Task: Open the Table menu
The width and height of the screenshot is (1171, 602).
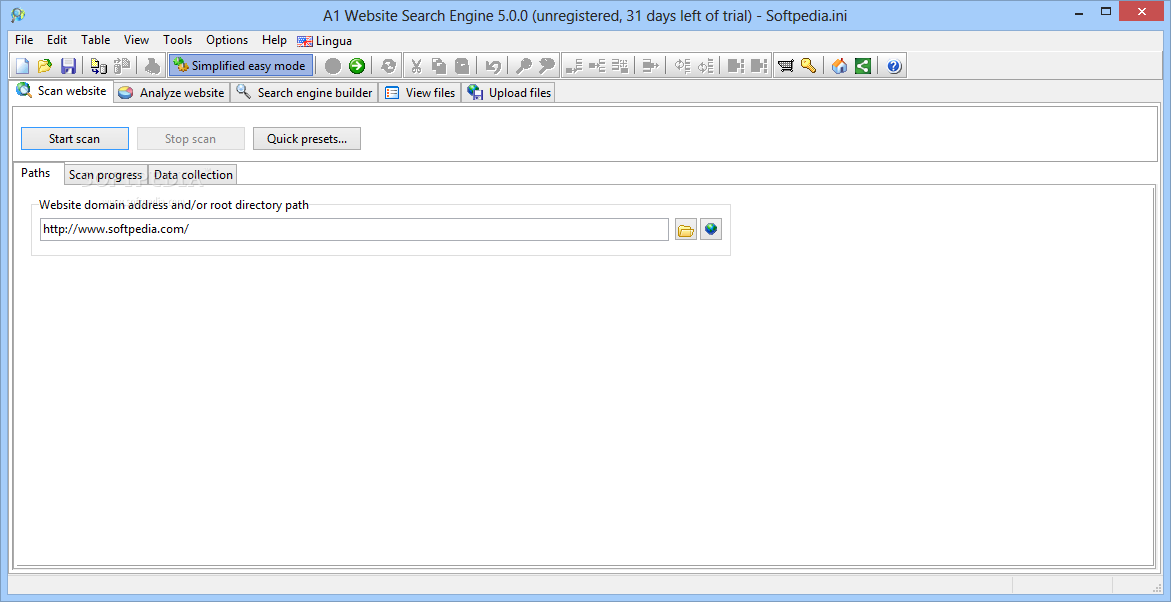Action: (x=96, y=40)
